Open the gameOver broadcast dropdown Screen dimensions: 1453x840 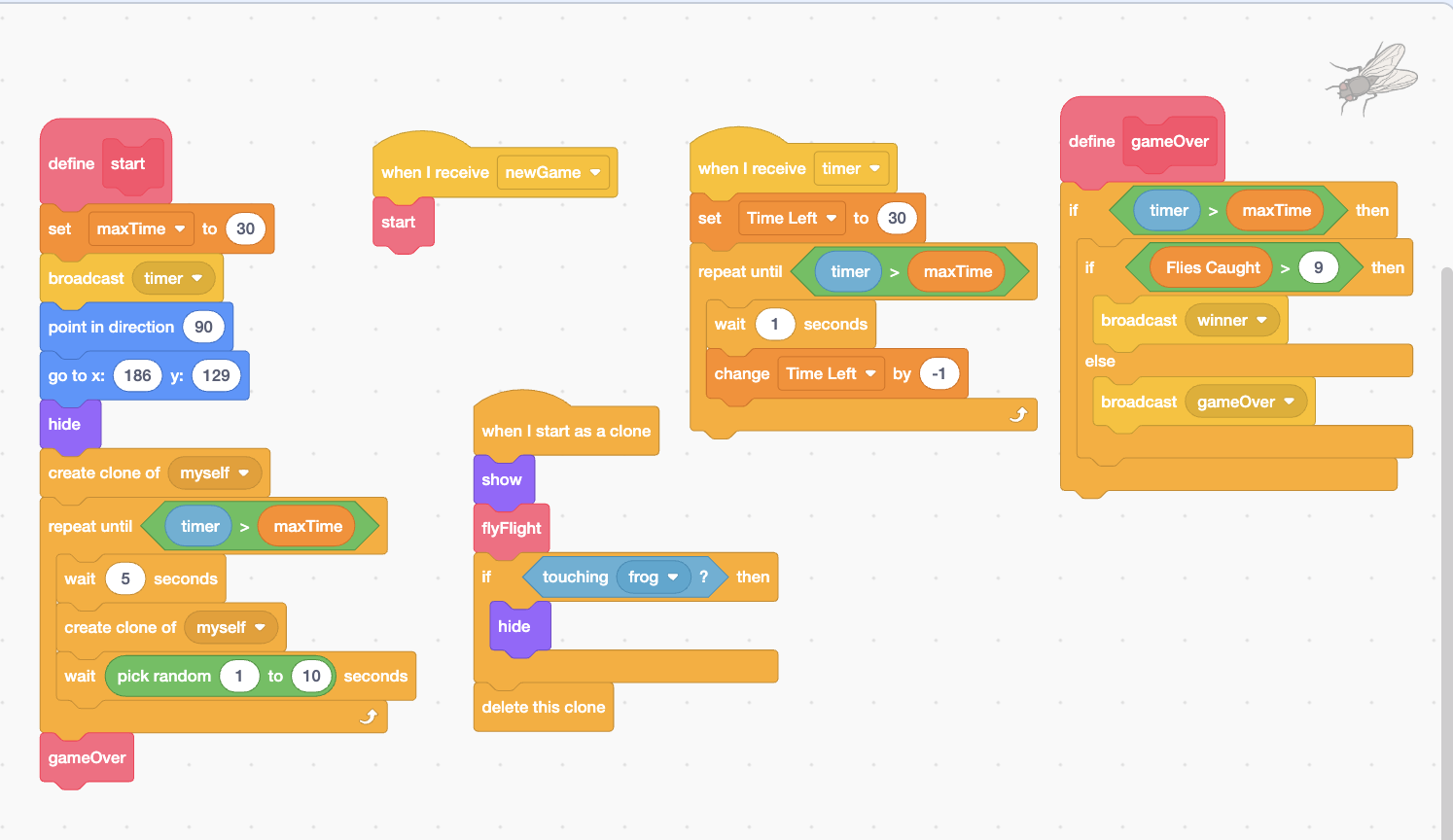pyautogui.click(x=1246, y=402)
